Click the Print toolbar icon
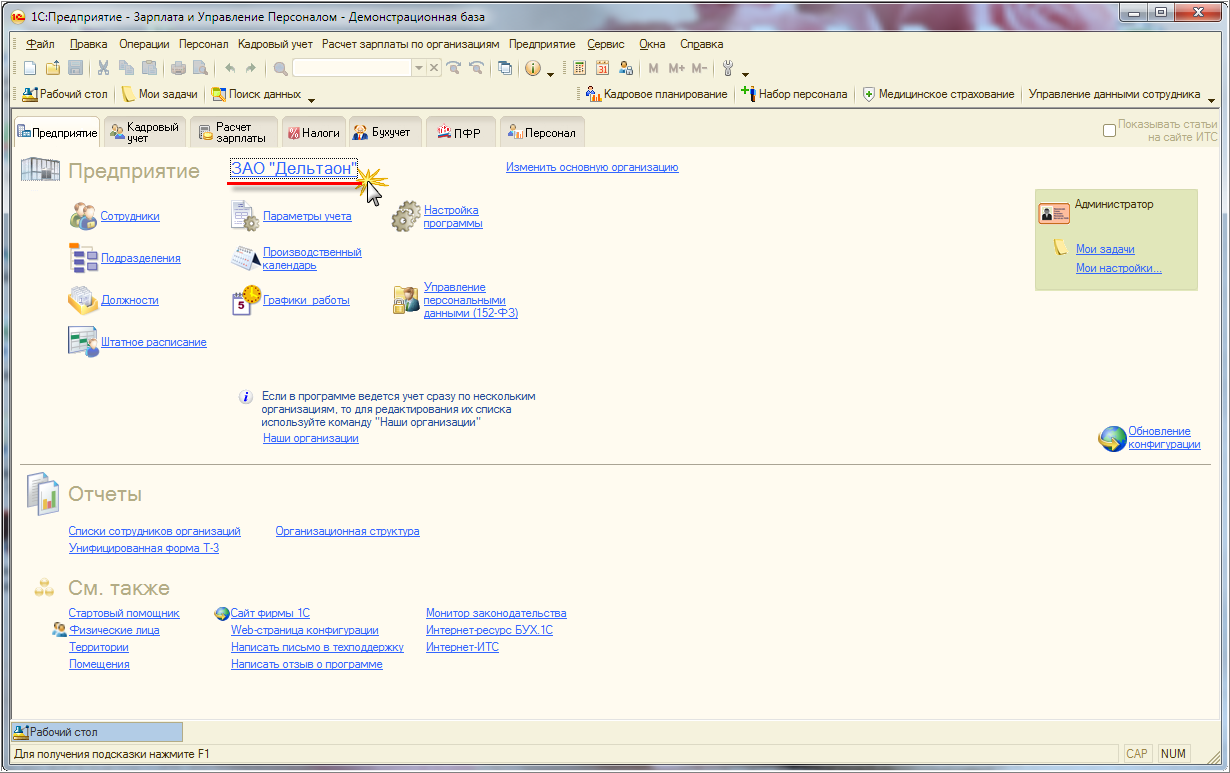The width and height of the screenshot is (1230, 773). coord(178,68)
